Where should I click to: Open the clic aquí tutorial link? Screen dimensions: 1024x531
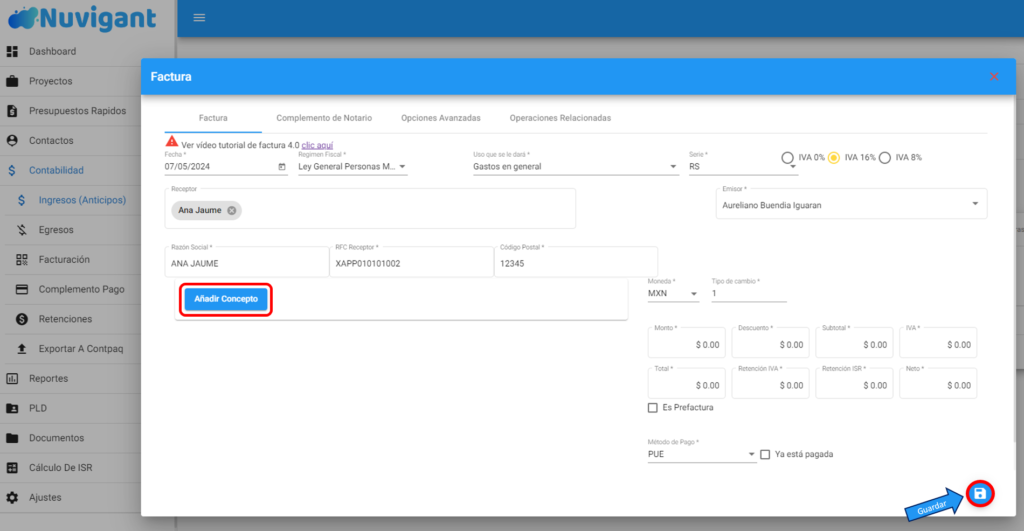click(x=317, y=145)
